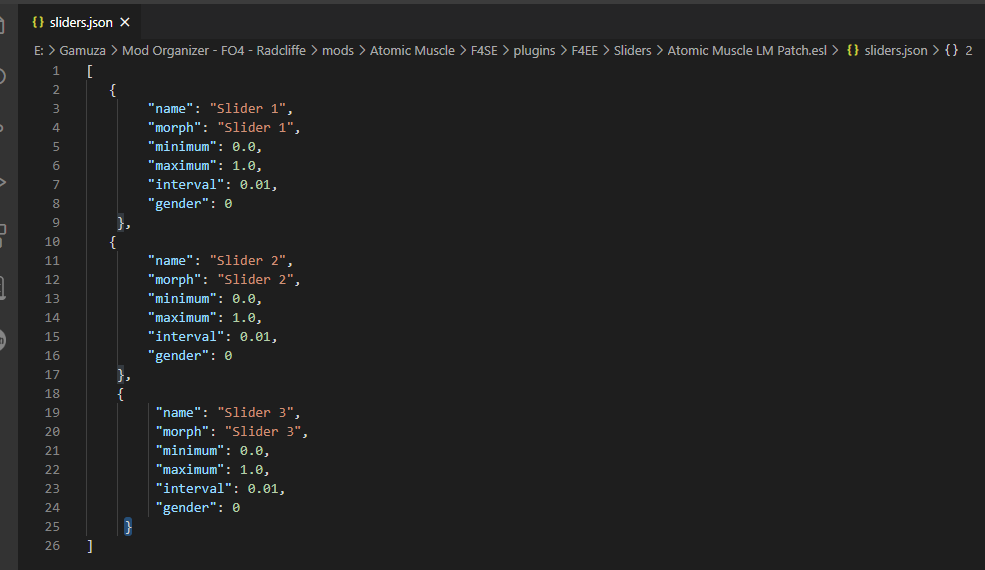
Task: Open the Sliders breadcrumb folder
Action: 632,50
